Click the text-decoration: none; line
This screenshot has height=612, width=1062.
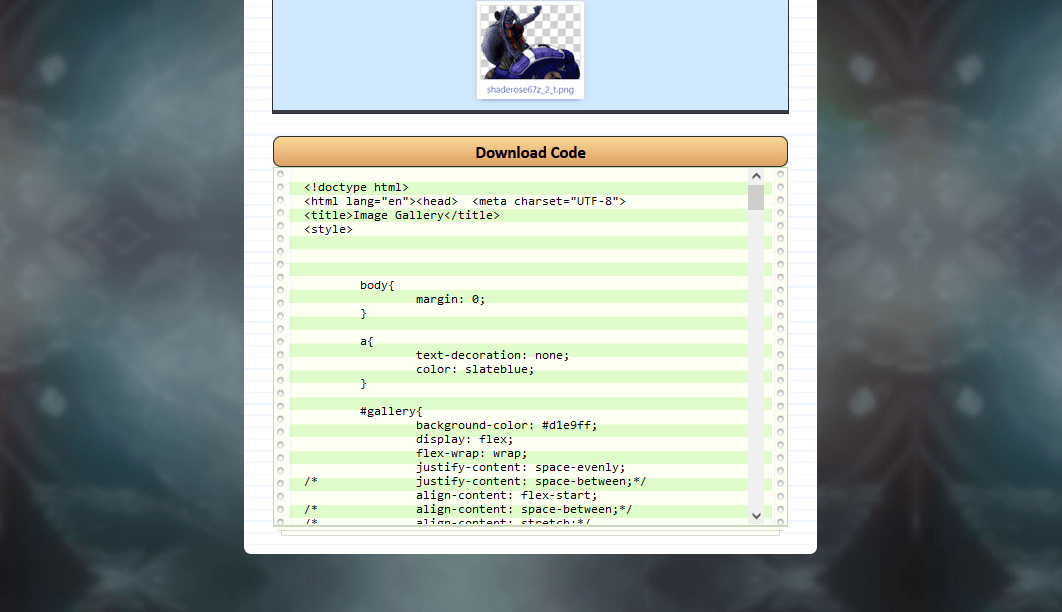click(492, 355)
